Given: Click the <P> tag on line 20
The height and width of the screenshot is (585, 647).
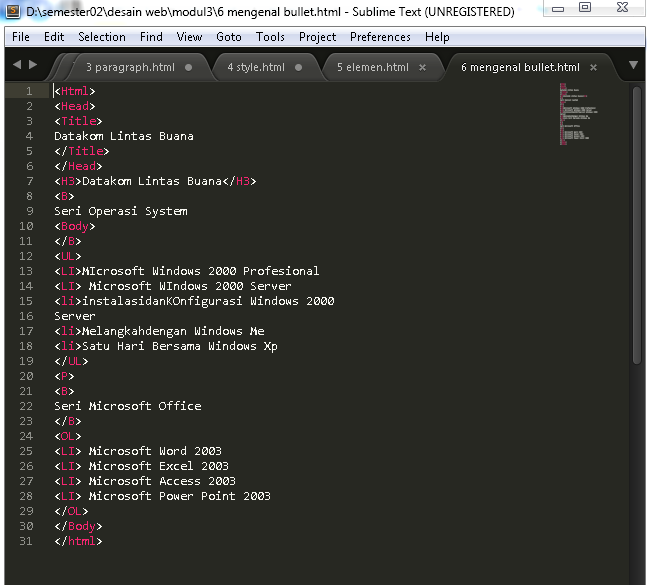Looking at the screenshot, I should [64, 376].
